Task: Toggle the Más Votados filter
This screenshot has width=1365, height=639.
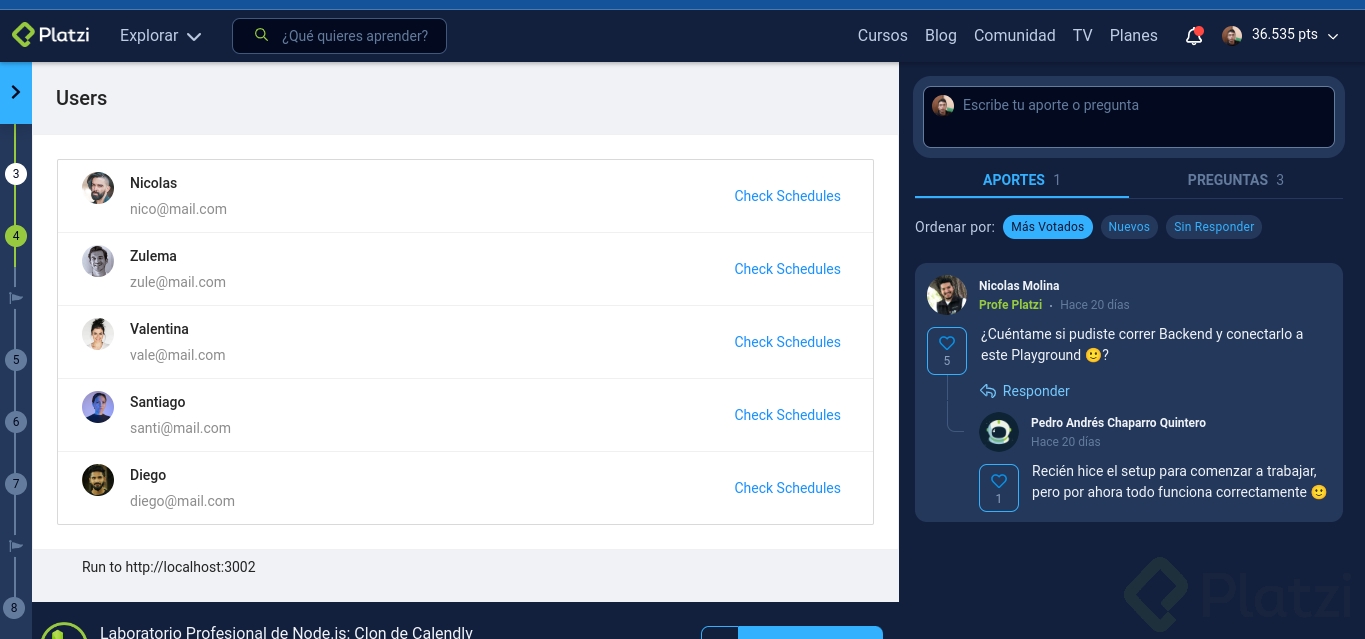Action: click(1047, 227)
